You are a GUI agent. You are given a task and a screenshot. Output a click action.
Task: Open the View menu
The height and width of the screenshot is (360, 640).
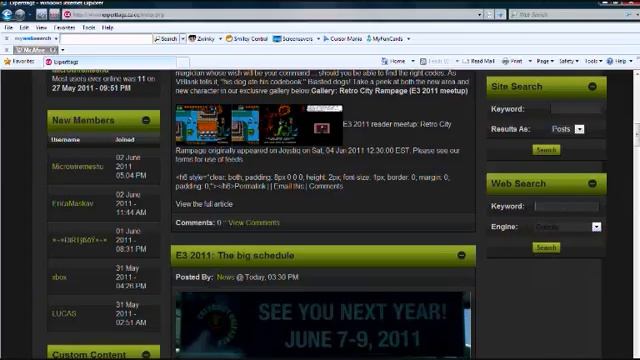41,28
